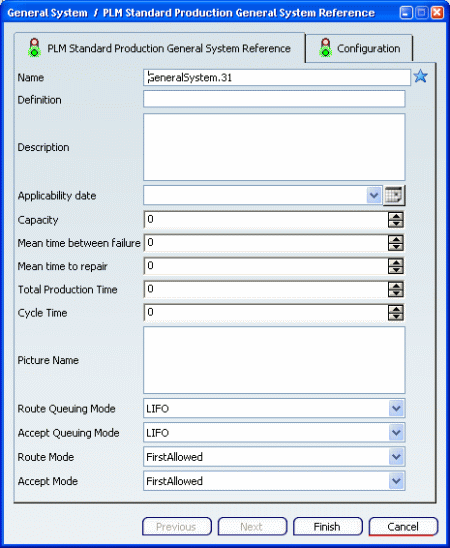
Task: Click the blue star icon beside Name
Action: coord(421,76)
